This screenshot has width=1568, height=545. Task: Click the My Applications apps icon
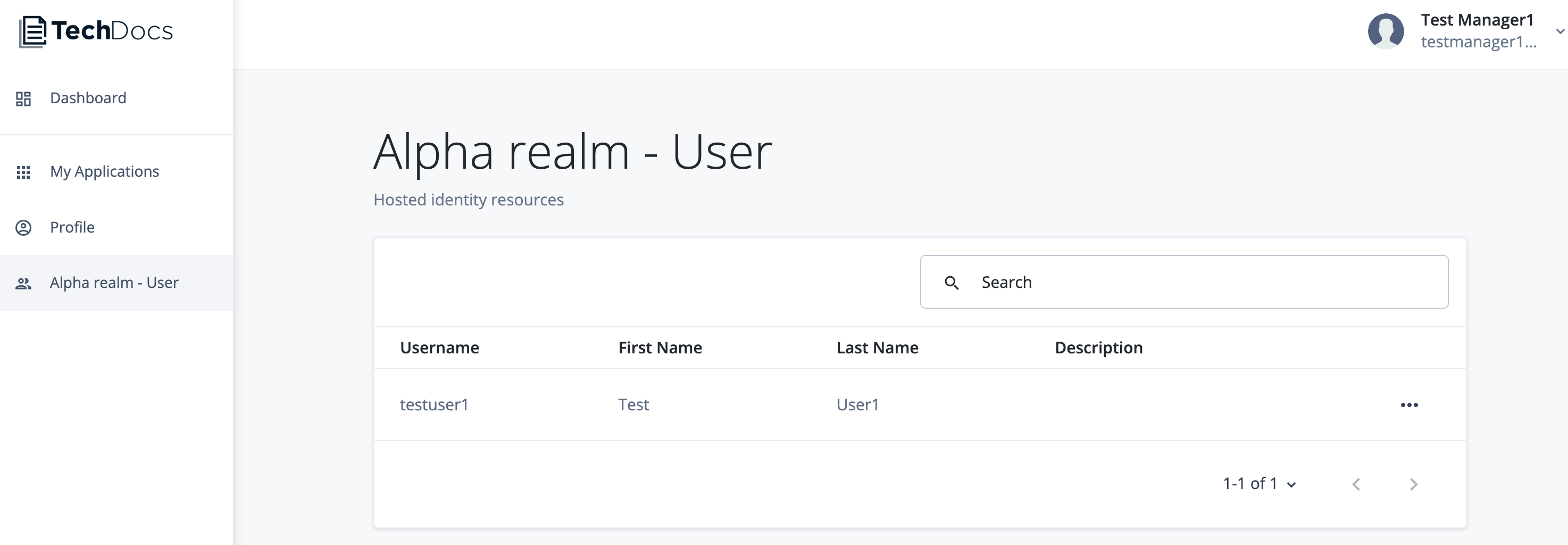tap(24, 172)
